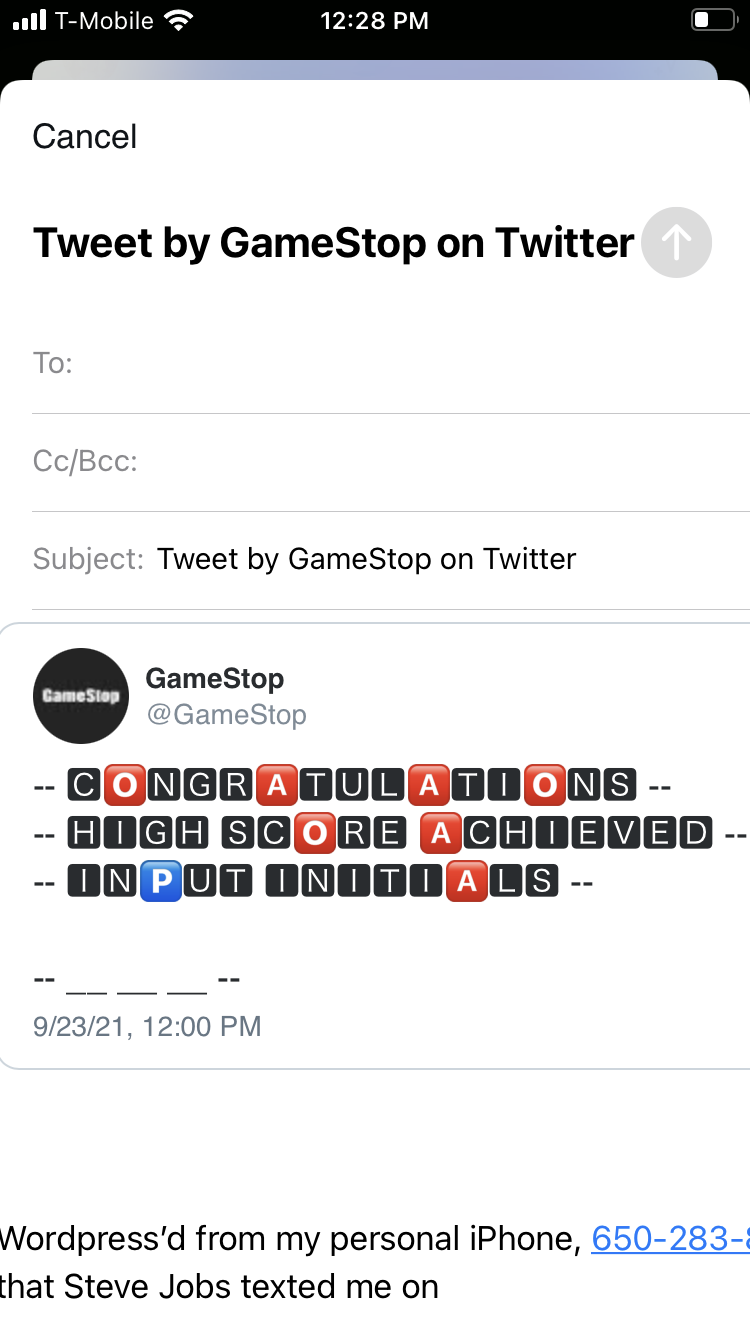Image resolution: width=750 pixels, height=1334 pixels.
Task: Tap the GameStop profile avatar
Action: pos(81,696)
